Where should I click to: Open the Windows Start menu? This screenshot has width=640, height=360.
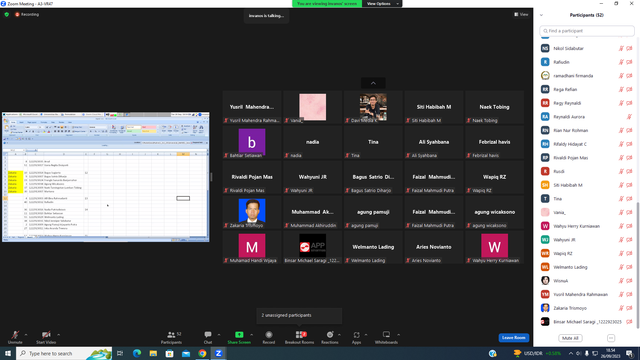coord(8,353)
